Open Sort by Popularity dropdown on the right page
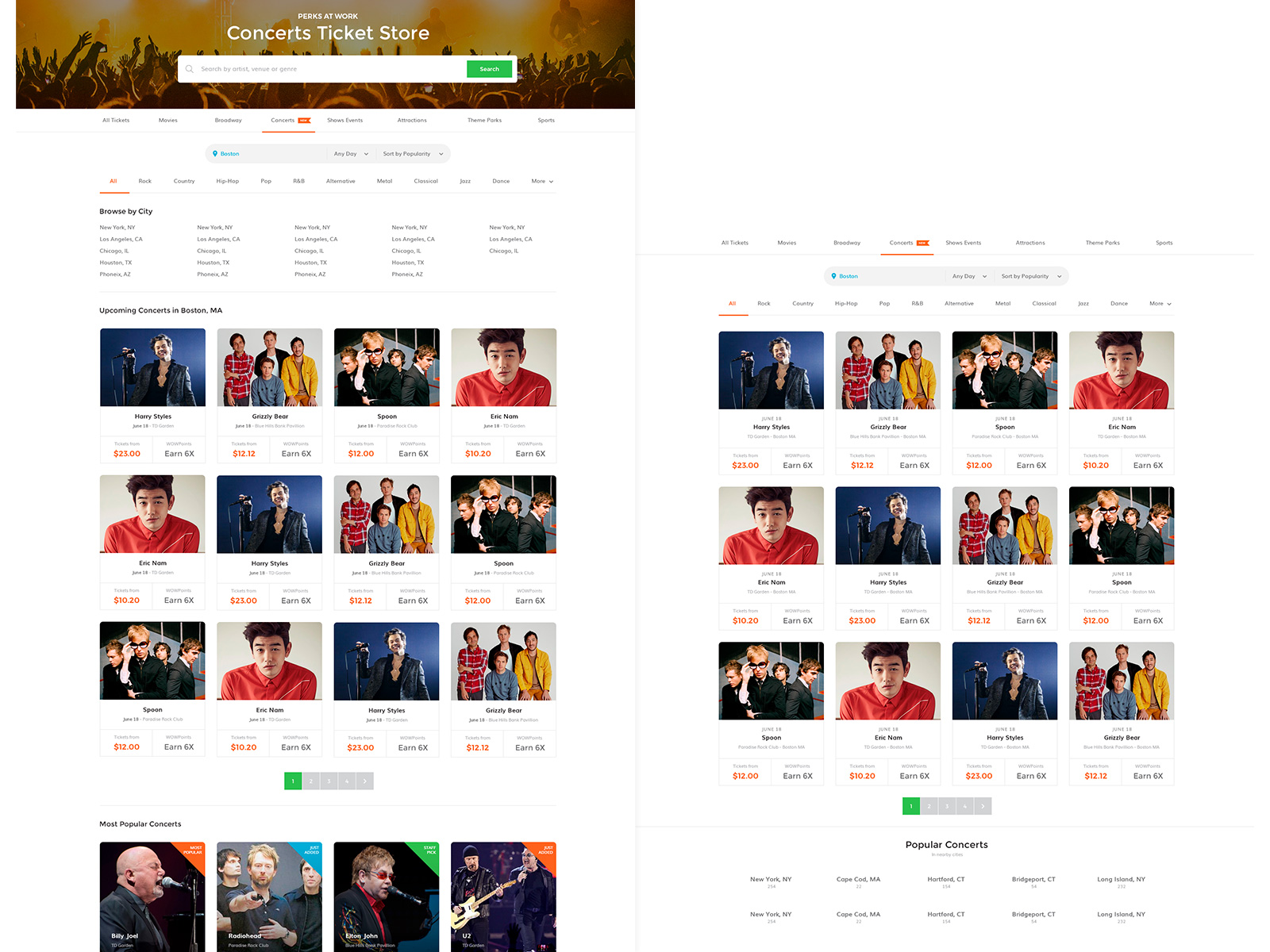1270x952 pixels. (x=1031, y=276)
